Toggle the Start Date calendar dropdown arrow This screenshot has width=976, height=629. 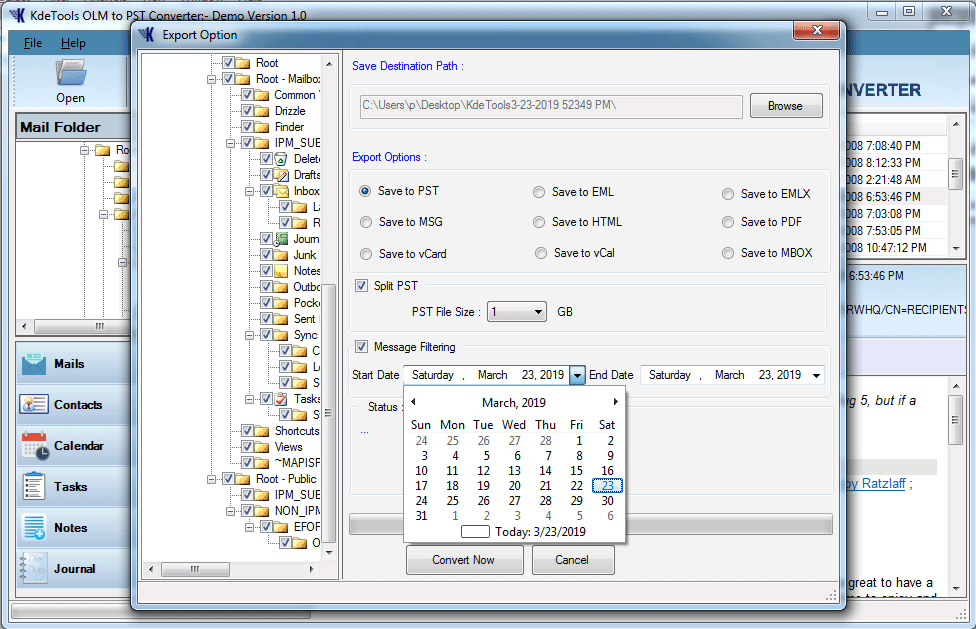[577, 375]
